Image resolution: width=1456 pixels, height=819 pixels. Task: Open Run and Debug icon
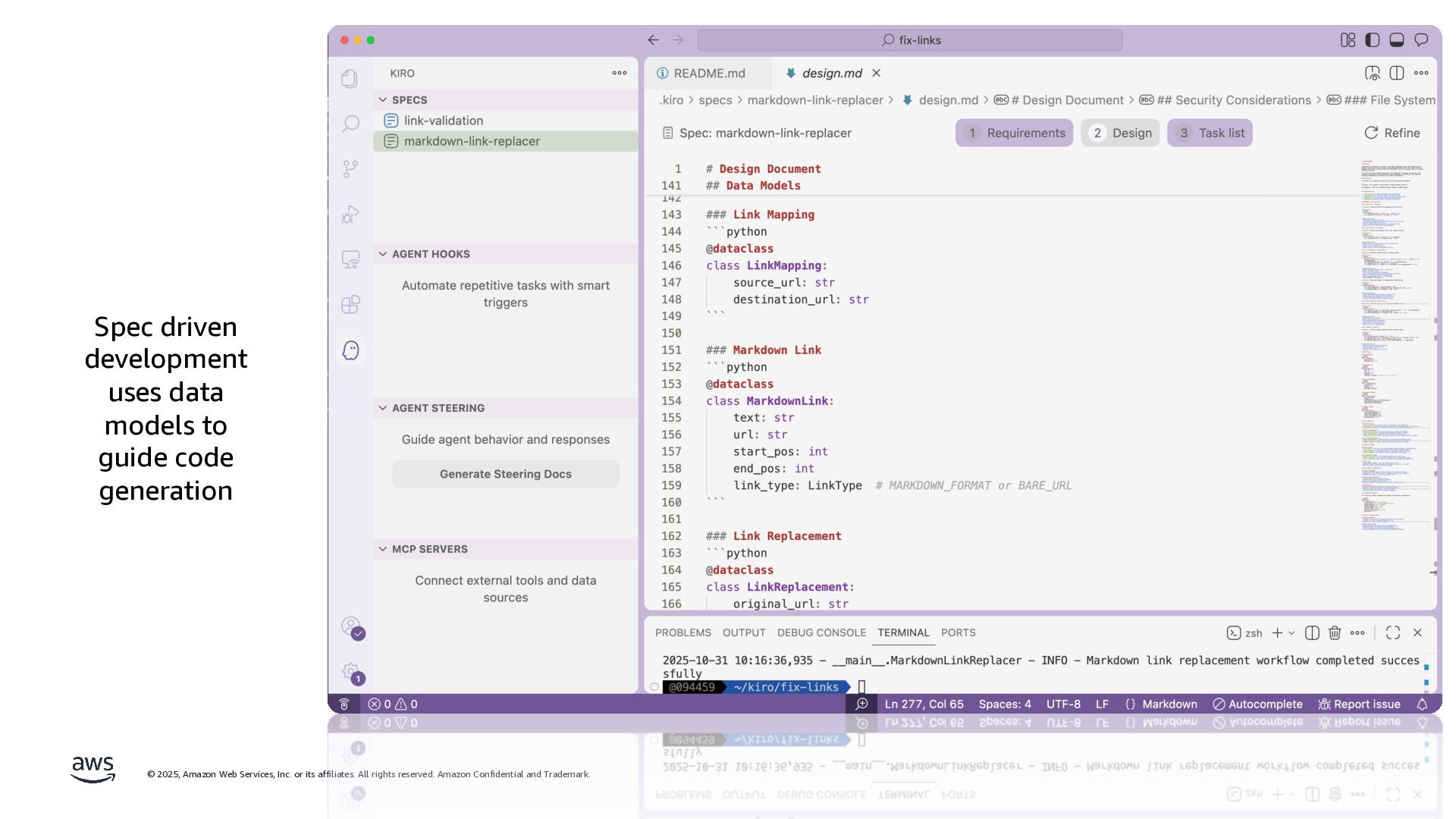click(x=350, y=215)
